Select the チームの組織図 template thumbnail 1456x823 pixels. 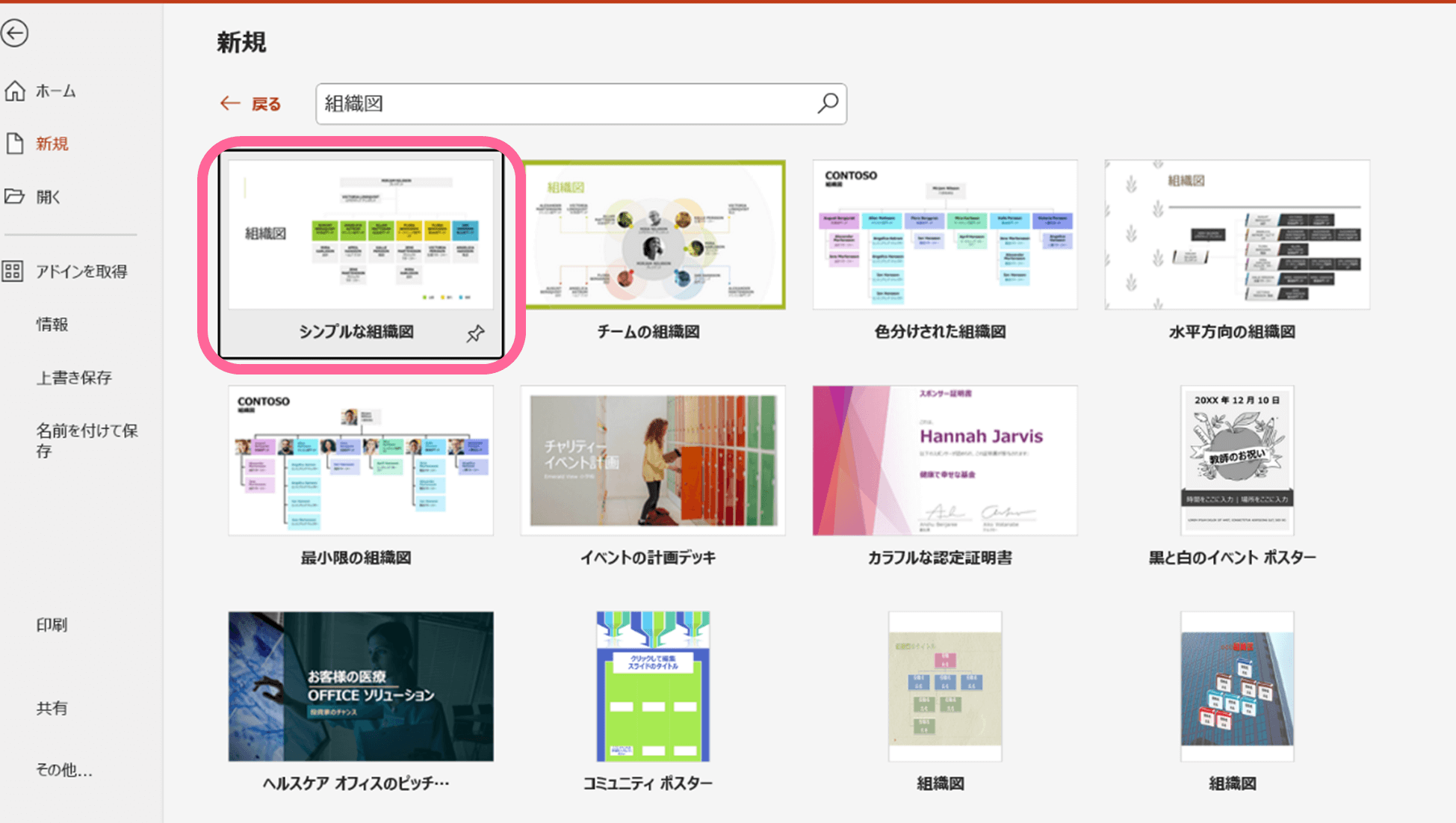pos(654,235)
